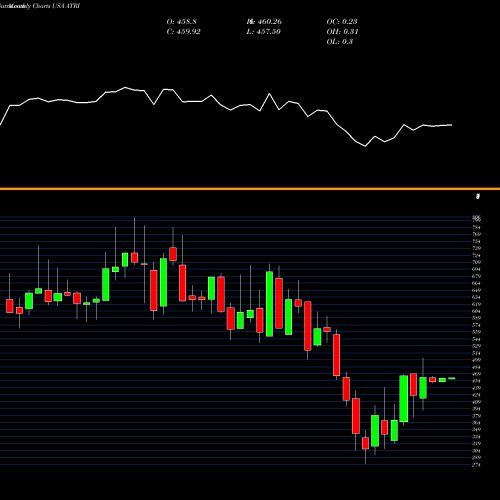The width and height of the screenshot is (500, 500).
Task: Click the open price value 'O: 458.8'
Action: pos(181,22)
